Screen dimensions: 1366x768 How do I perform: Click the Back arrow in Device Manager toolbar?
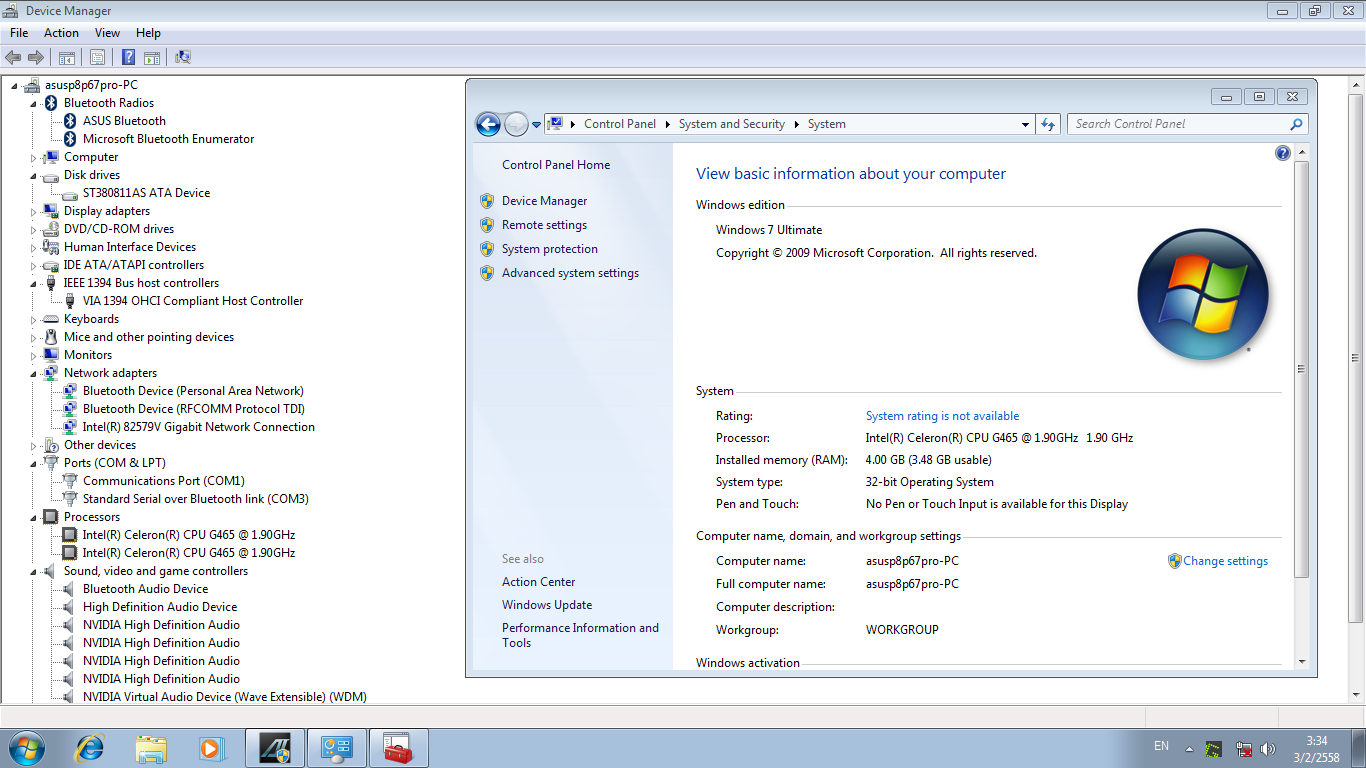click(x=13, y=57)
